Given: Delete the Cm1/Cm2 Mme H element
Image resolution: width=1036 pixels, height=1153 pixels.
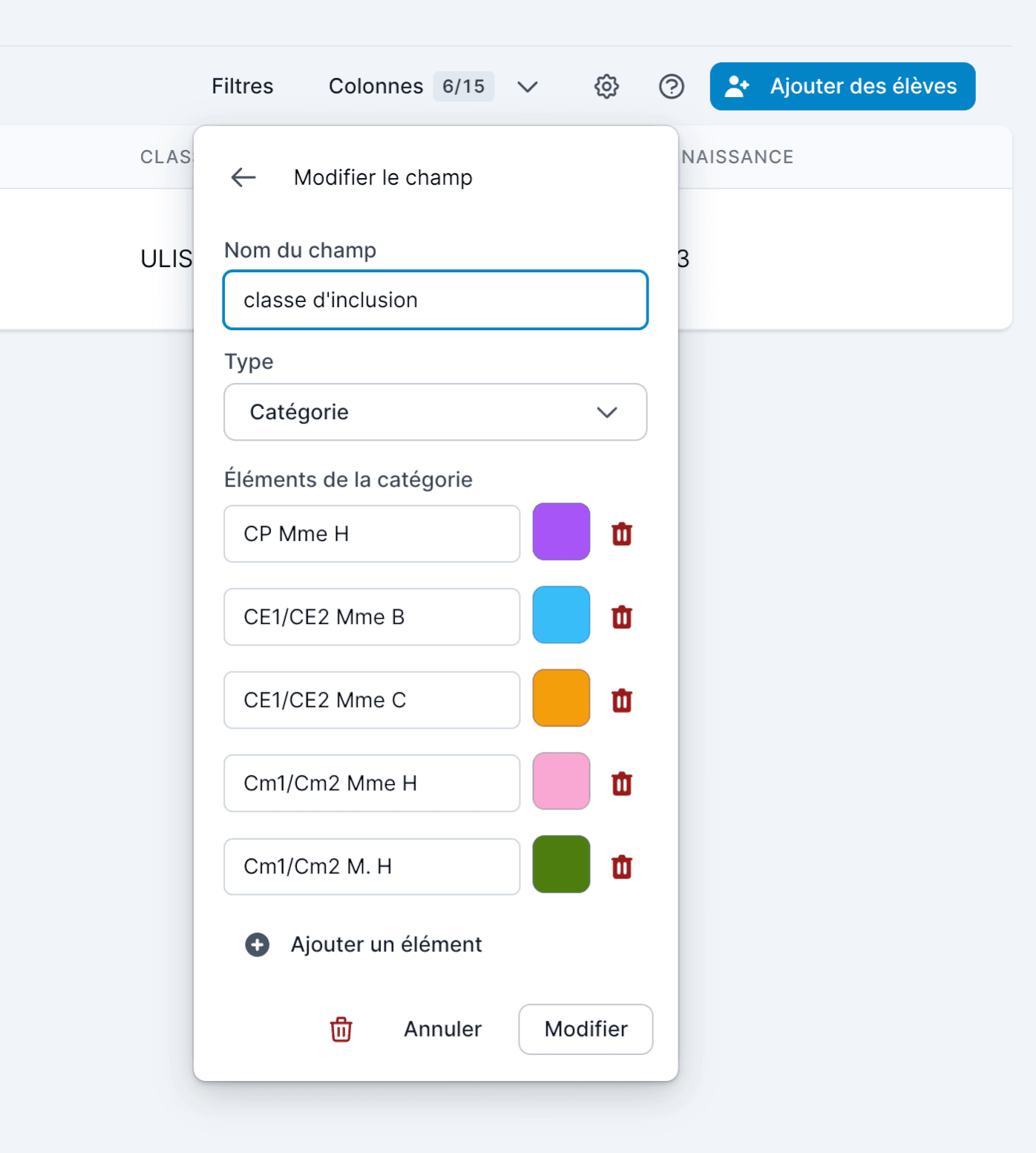Looking at the screenshot, I should pyautogui.click(x=621, y=783).
